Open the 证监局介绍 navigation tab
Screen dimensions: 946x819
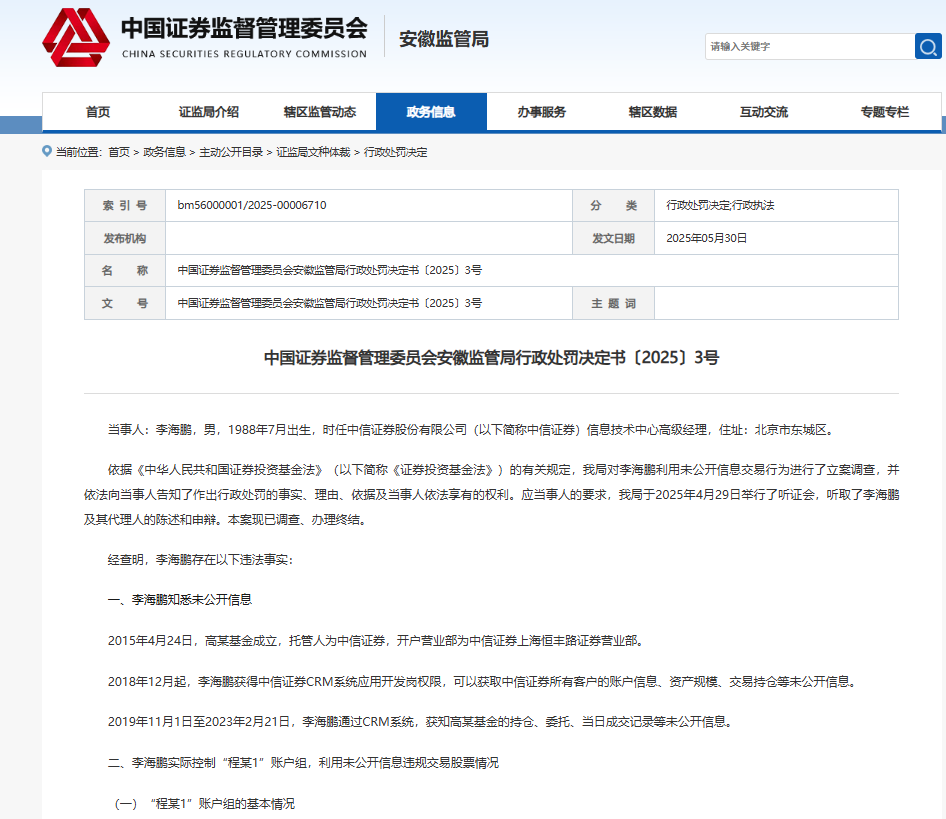coord(209,112)
